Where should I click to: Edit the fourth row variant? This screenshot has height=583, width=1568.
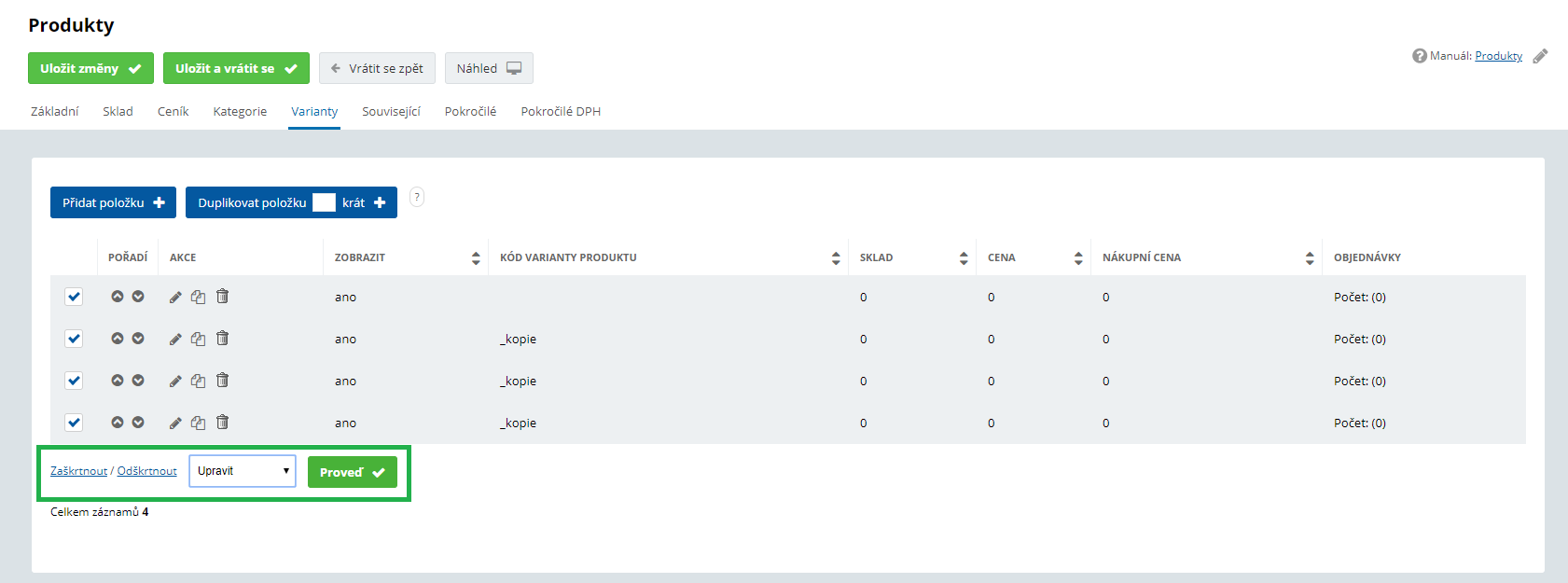point(175,423)
